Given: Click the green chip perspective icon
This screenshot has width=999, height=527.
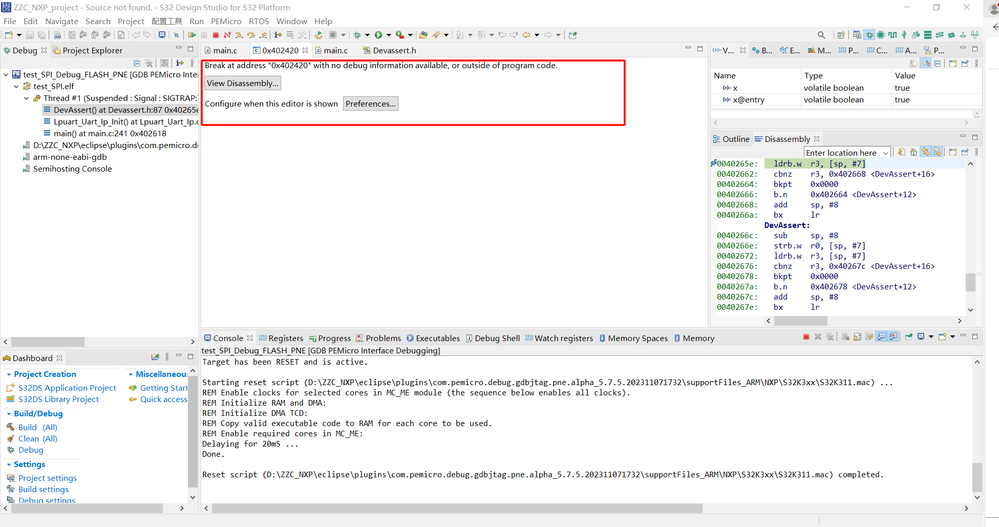Looking at the screenshot, I should [x=880, y=35].
